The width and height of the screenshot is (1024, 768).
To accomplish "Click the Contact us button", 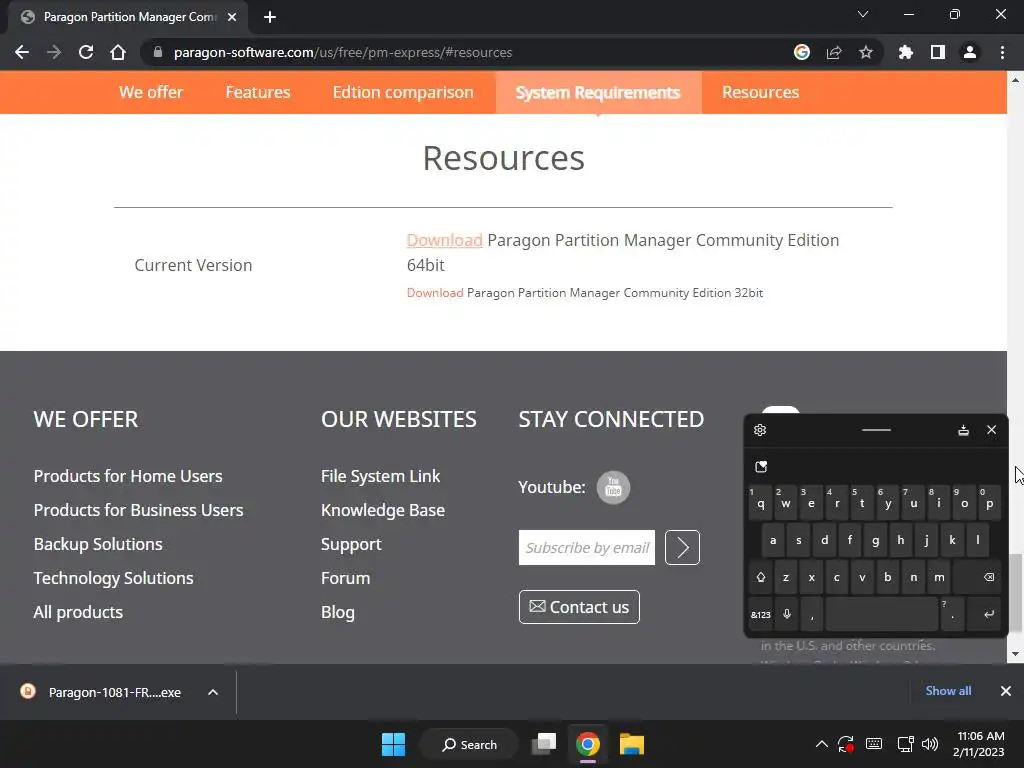I will pyautogui.click(x=579, y=607).
